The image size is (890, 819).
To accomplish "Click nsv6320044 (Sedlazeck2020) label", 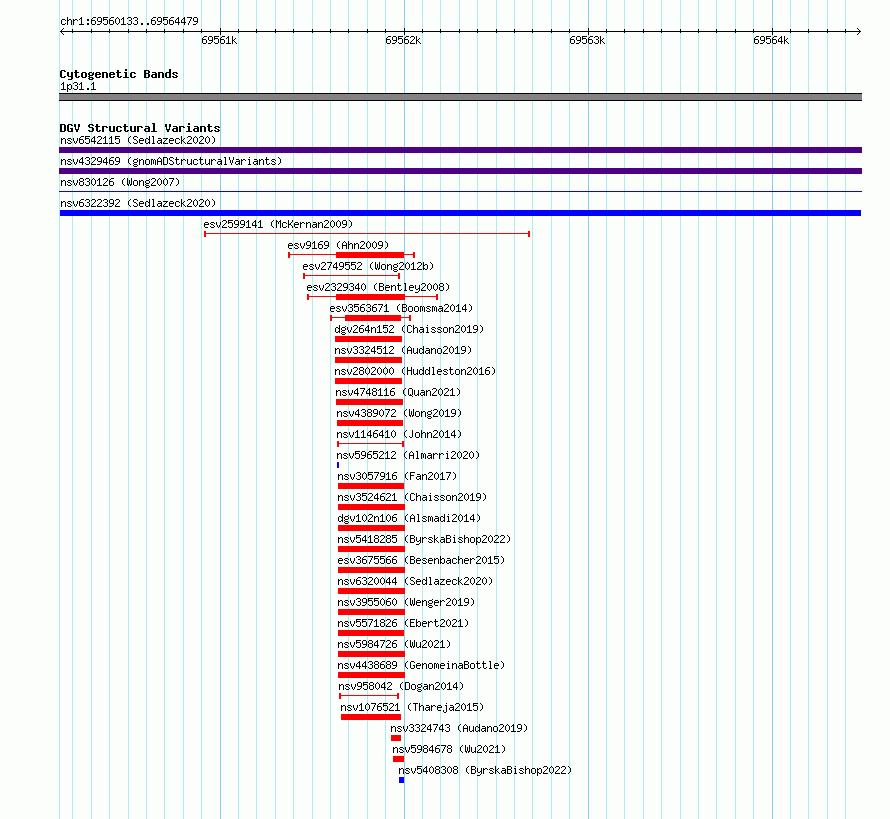I will pyautogui.click(x=415, y=581).
